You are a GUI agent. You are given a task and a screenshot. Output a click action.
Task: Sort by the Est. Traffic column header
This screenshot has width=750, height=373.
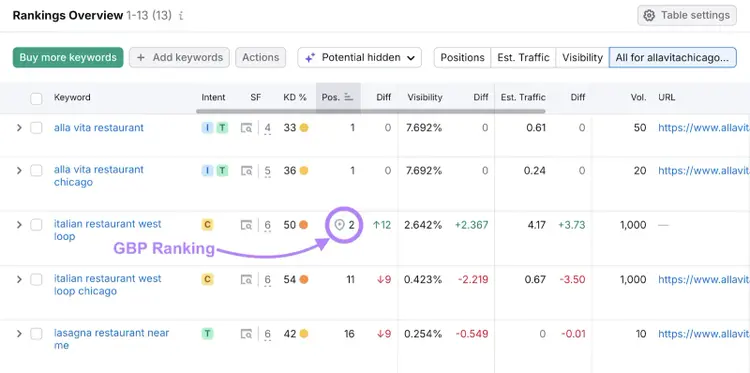(x=523, y=98)
